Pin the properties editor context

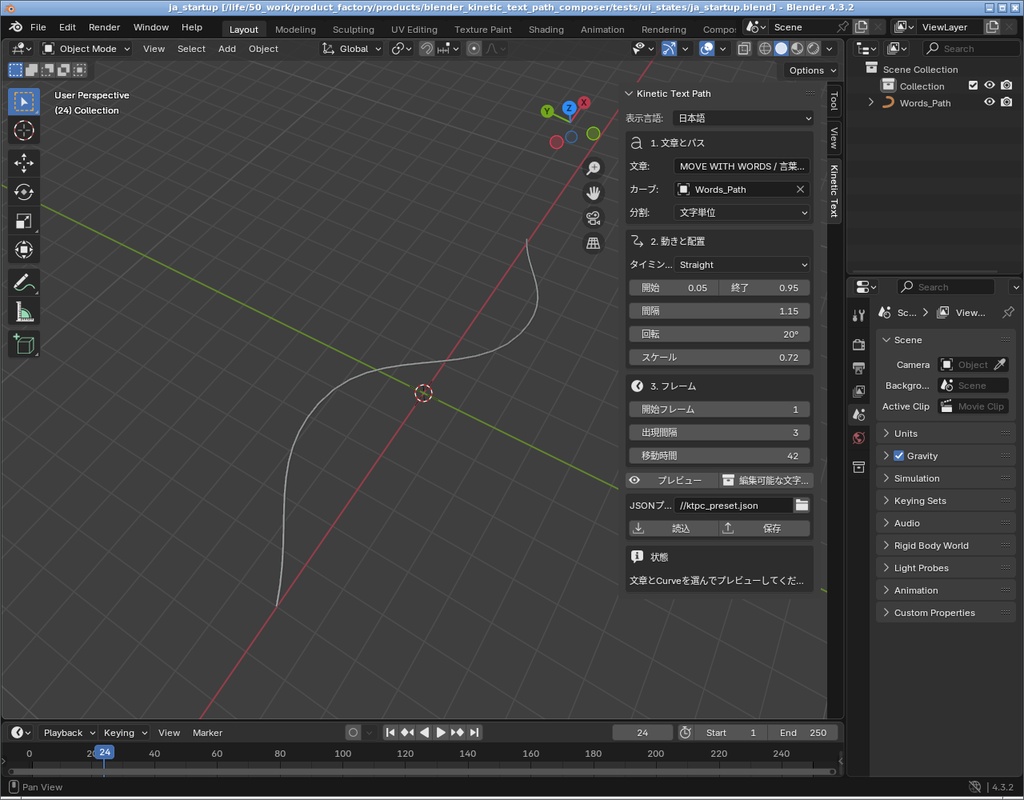click(x=1008, y=312)
